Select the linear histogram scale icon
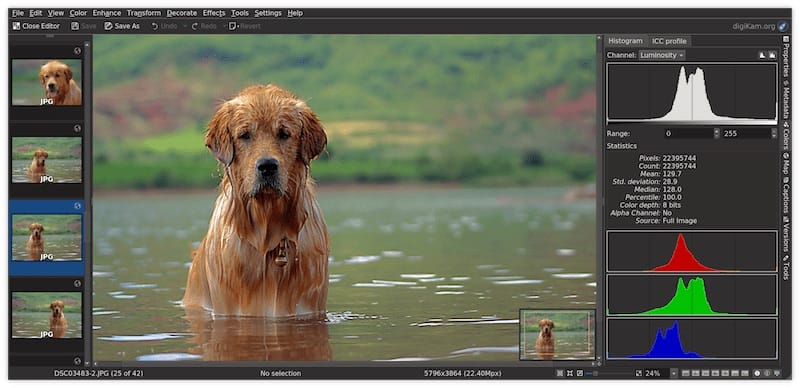 pyautogui.click(x=762, y=55)
